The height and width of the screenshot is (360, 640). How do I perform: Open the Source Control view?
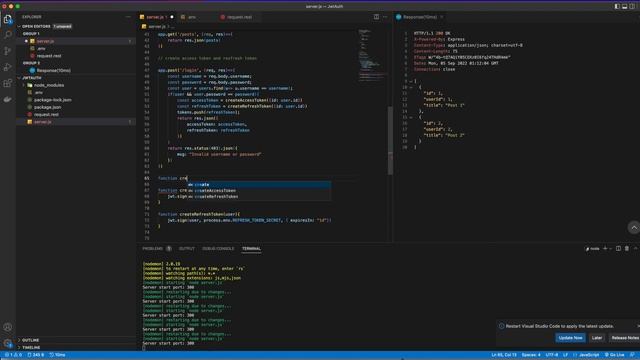[8, 51]
